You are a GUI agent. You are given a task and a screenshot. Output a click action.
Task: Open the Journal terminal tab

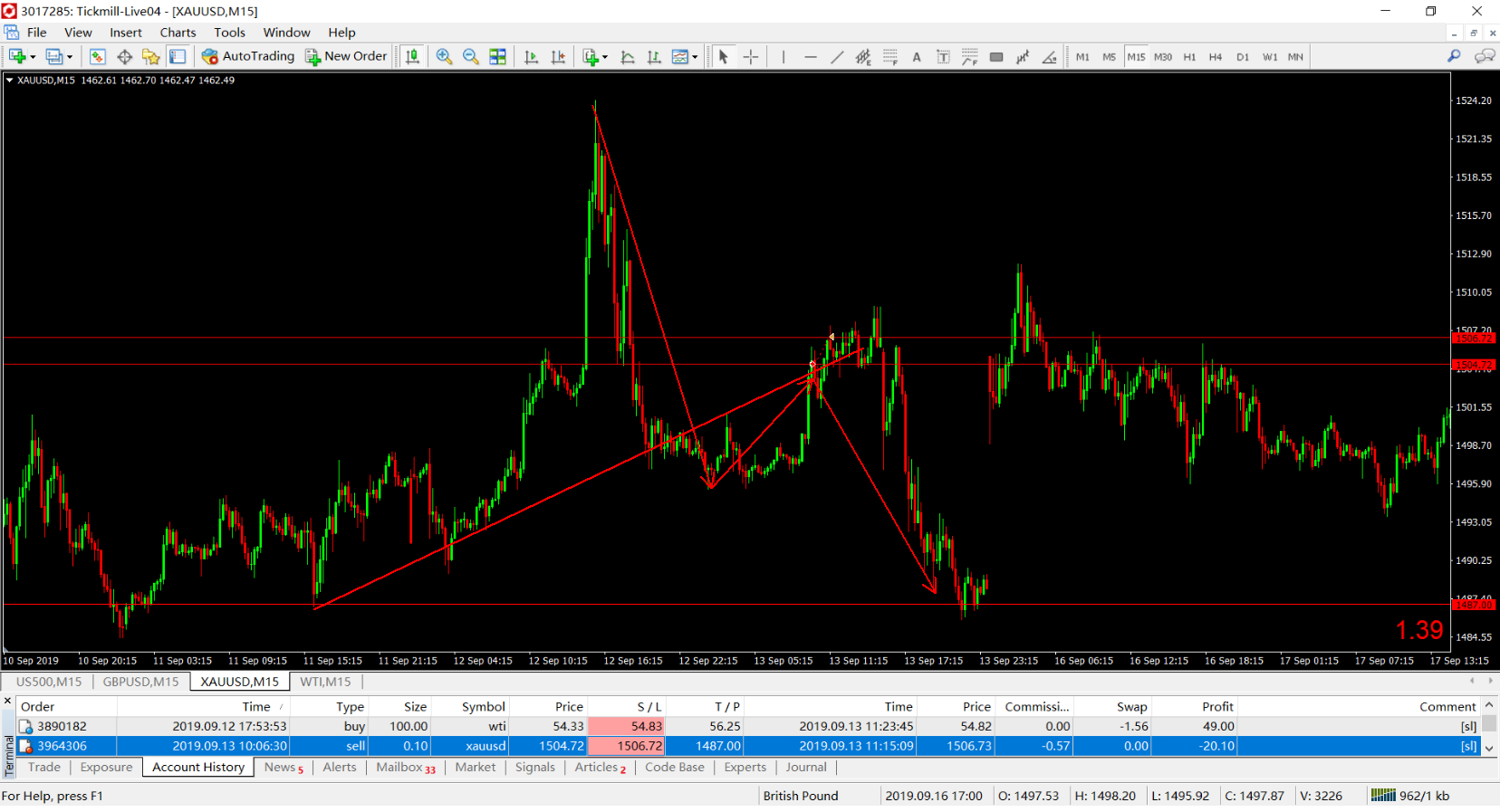coord(806,767)
